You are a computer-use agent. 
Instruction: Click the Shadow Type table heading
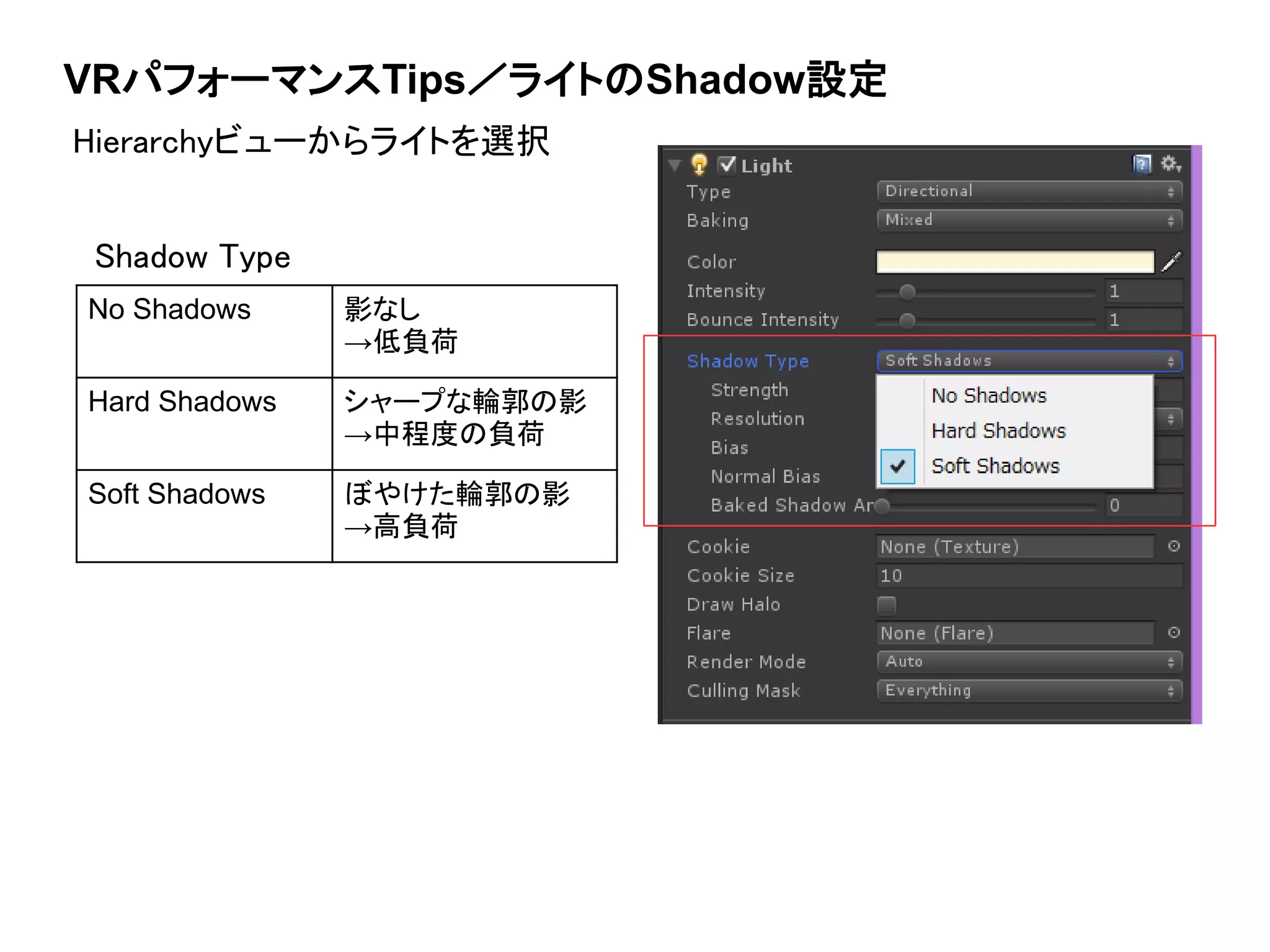click(193, 257)
